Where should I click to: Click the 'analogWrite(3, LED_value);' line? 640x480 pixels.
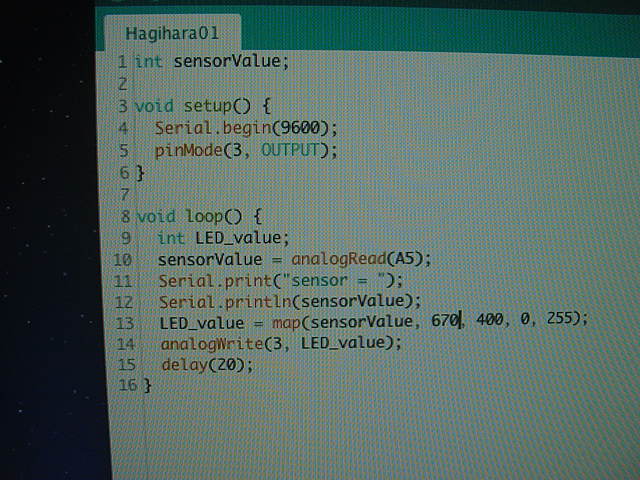281,343
